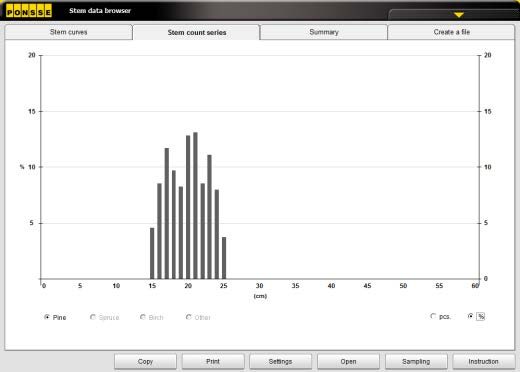The width and height of the screenshot is (520, 372).
Task: Open the Sampling function
Action: click(416, 362)
